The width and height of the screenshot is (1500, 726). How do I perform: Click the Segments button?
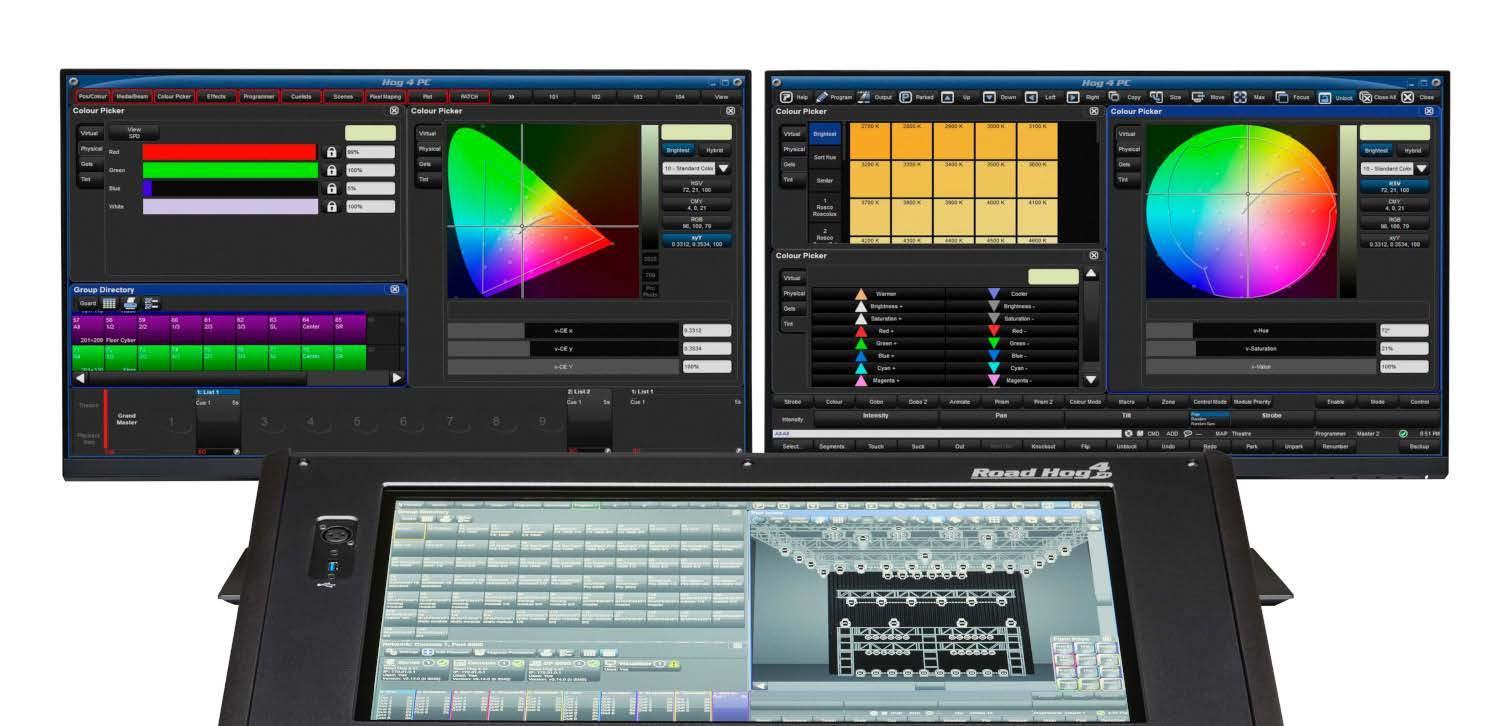pos(833,446)
